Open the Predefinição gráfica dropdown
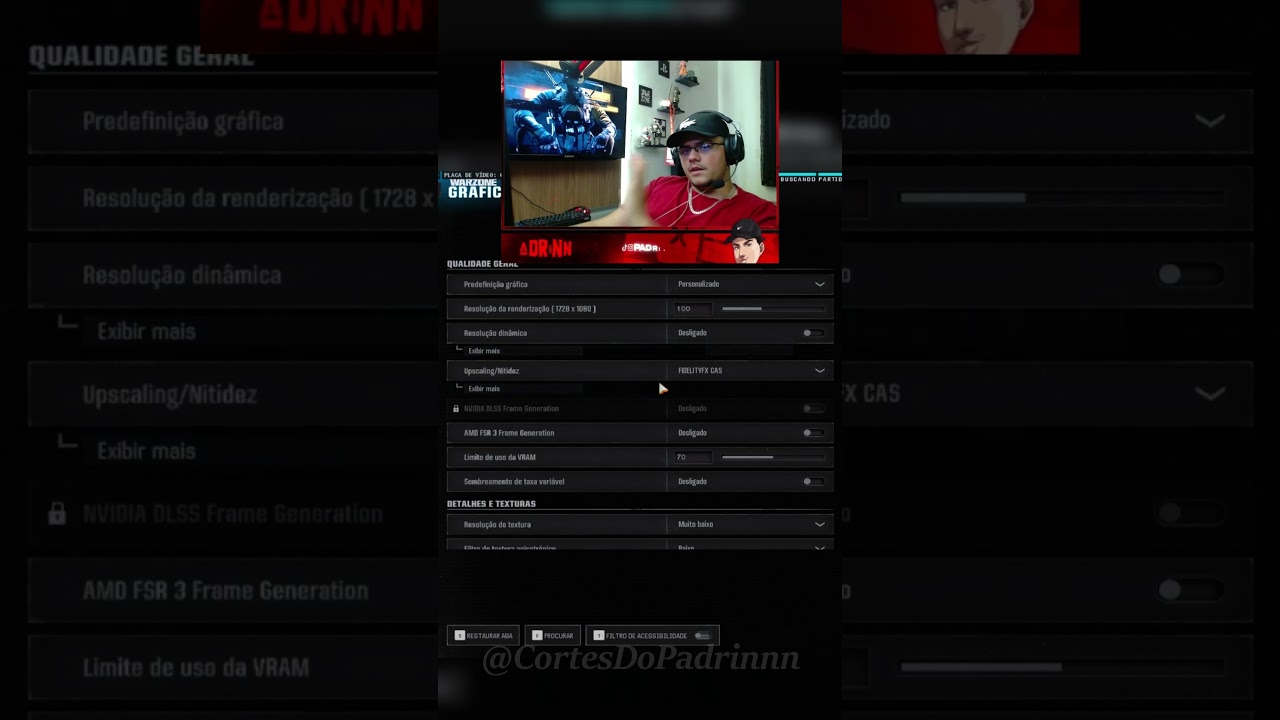 [750, 284]
